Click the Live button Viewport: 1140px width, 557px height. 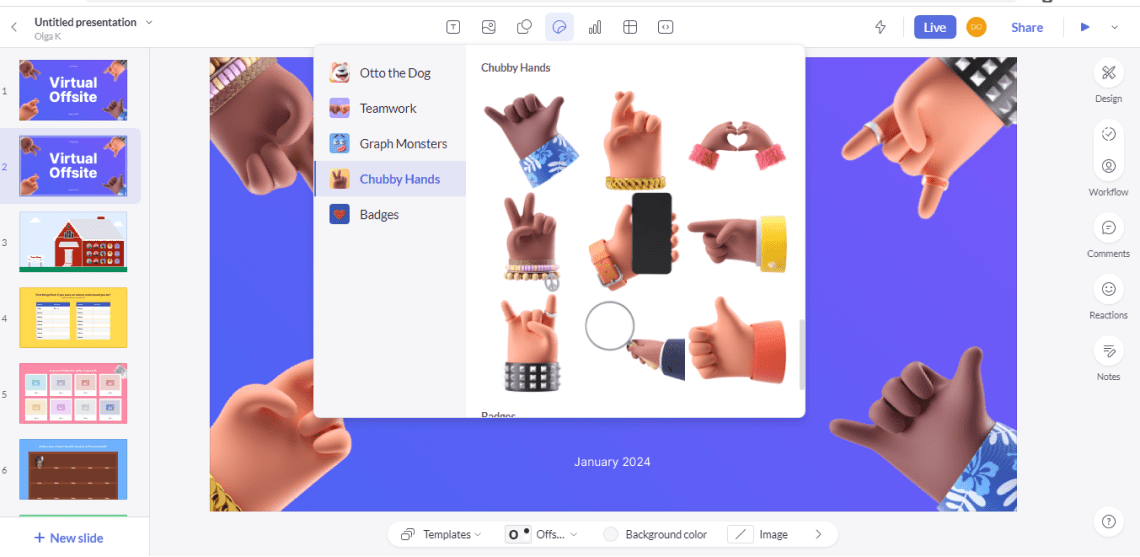click(935, 27)
